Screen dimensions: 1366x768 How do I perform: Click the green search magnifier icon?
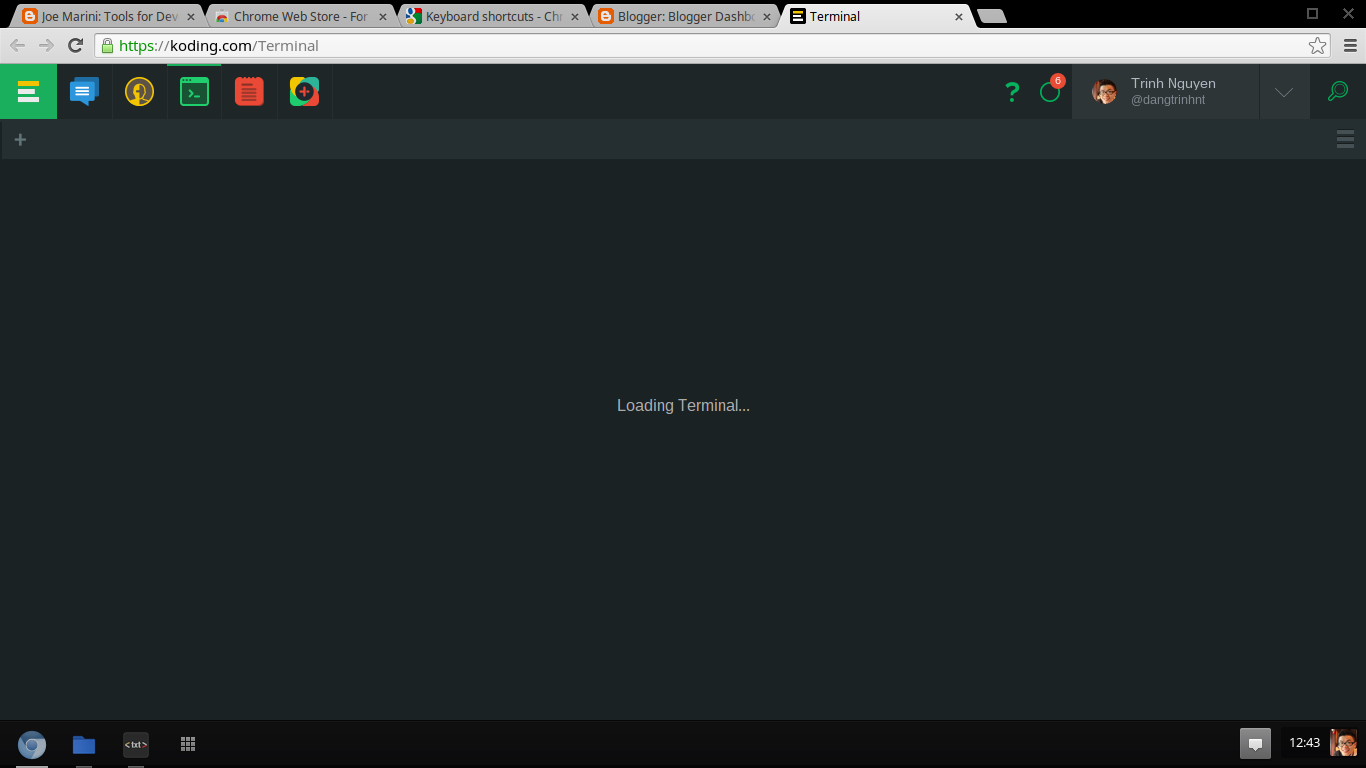[x=1337, y=91]
